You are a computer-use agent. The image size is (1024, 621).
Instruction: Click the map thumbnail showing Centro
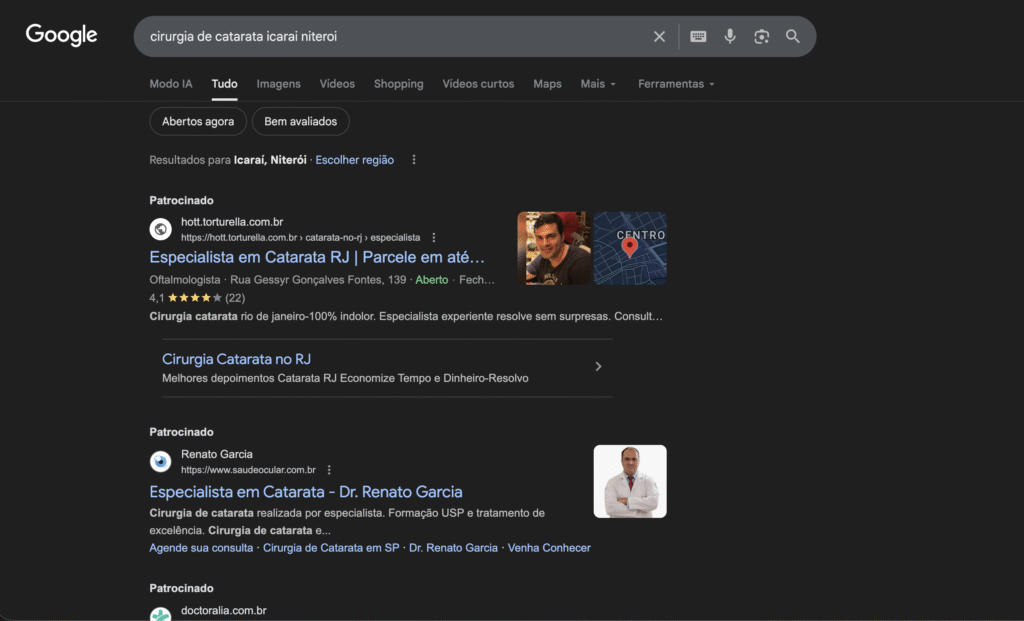(x=630, y=248)
